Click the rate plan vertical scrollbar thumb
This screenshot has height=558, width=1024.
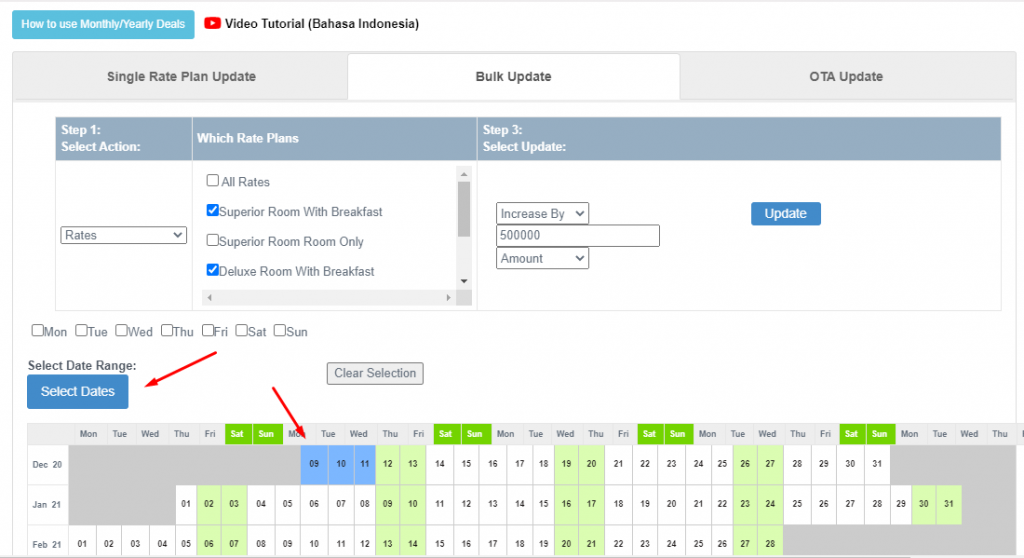[x=464, y=209]
